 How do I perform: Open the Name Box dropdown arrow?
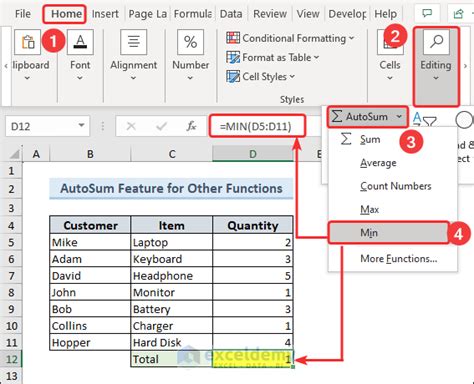pyautogui.click(x=81, y=125)
